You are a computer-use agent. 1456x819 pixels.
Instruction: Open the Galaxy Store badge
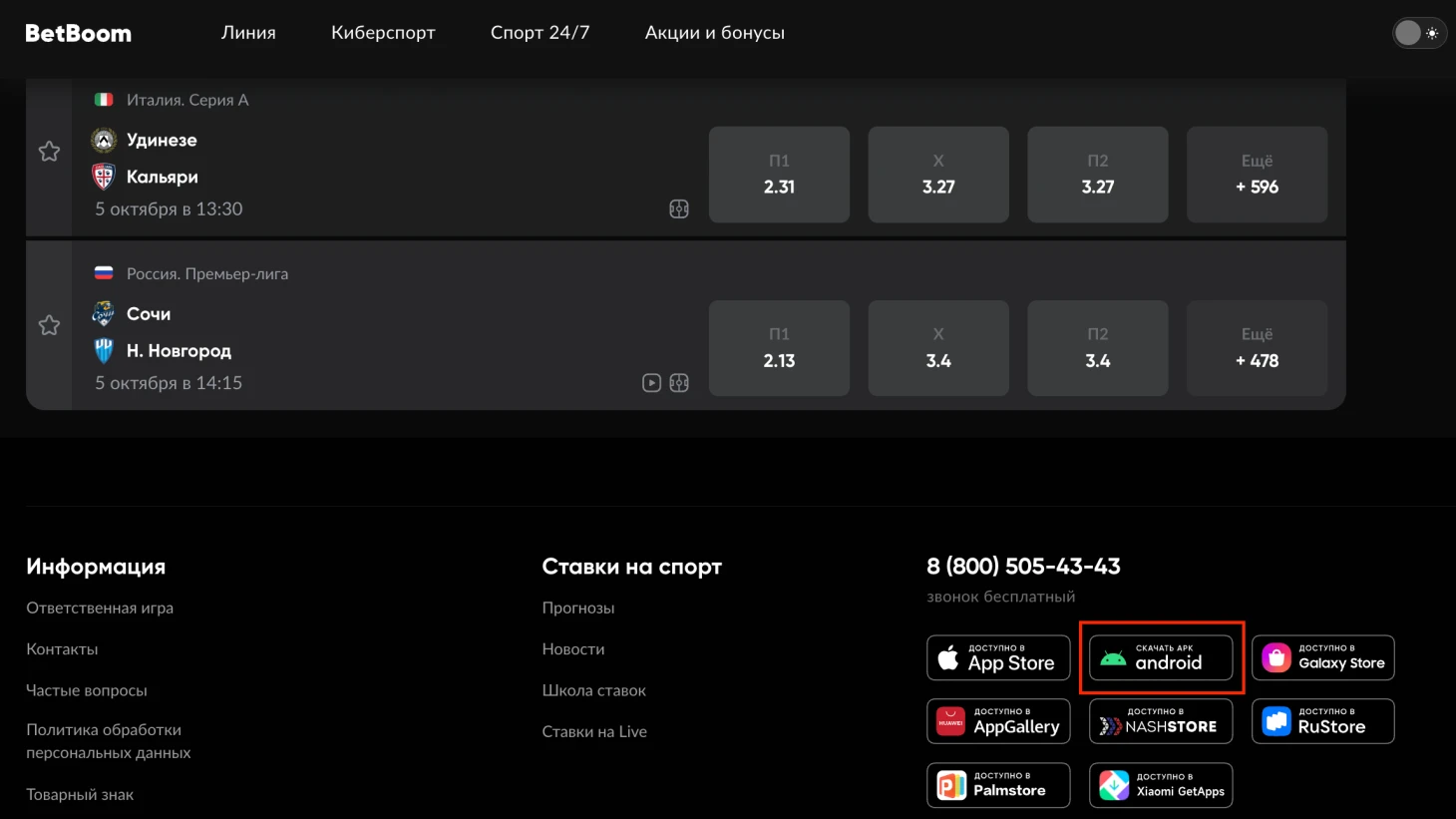(1323, 658)
